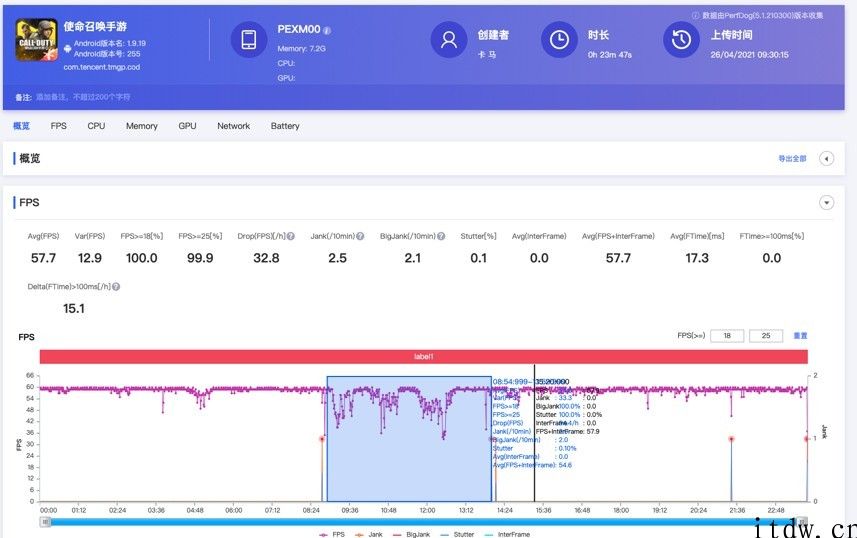The height and width of the screenshot is (538, 857).
Task: Click the info icon beside PEXM00
Action: pos(327,31)
